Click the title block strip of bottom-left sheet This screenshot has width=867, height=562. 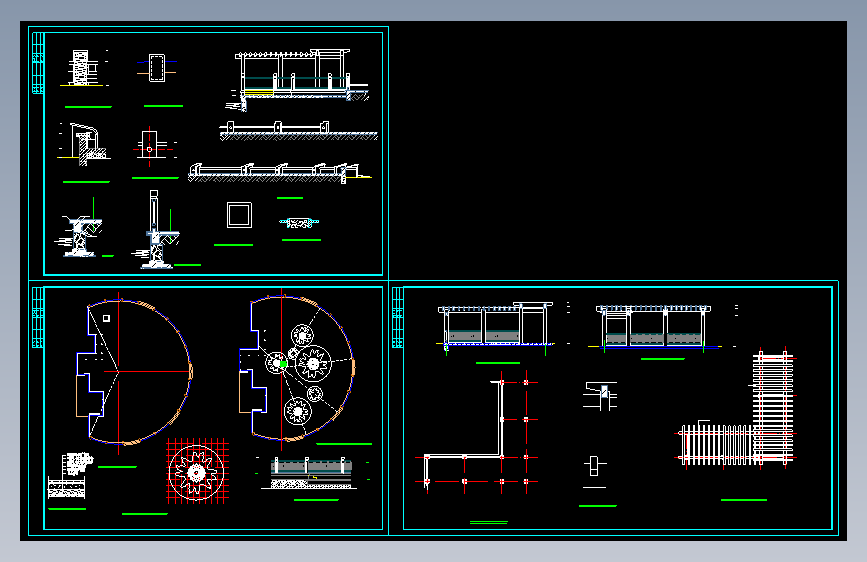point(38,318)
